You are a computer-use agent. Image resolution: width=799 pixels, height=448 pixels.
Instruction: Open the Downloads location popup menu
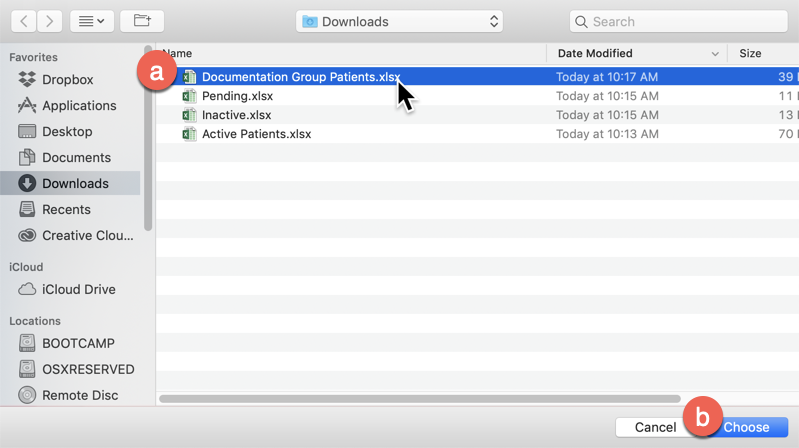tap(399, 21)
